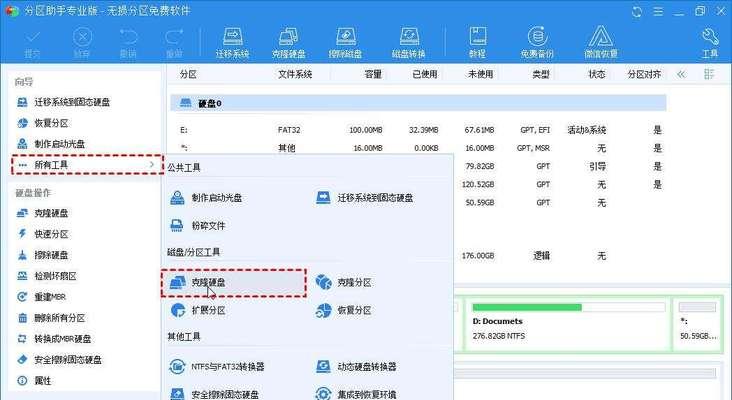Sort by the 类型 column header
The image size is (732, 400).
click(x=541, y=74)
